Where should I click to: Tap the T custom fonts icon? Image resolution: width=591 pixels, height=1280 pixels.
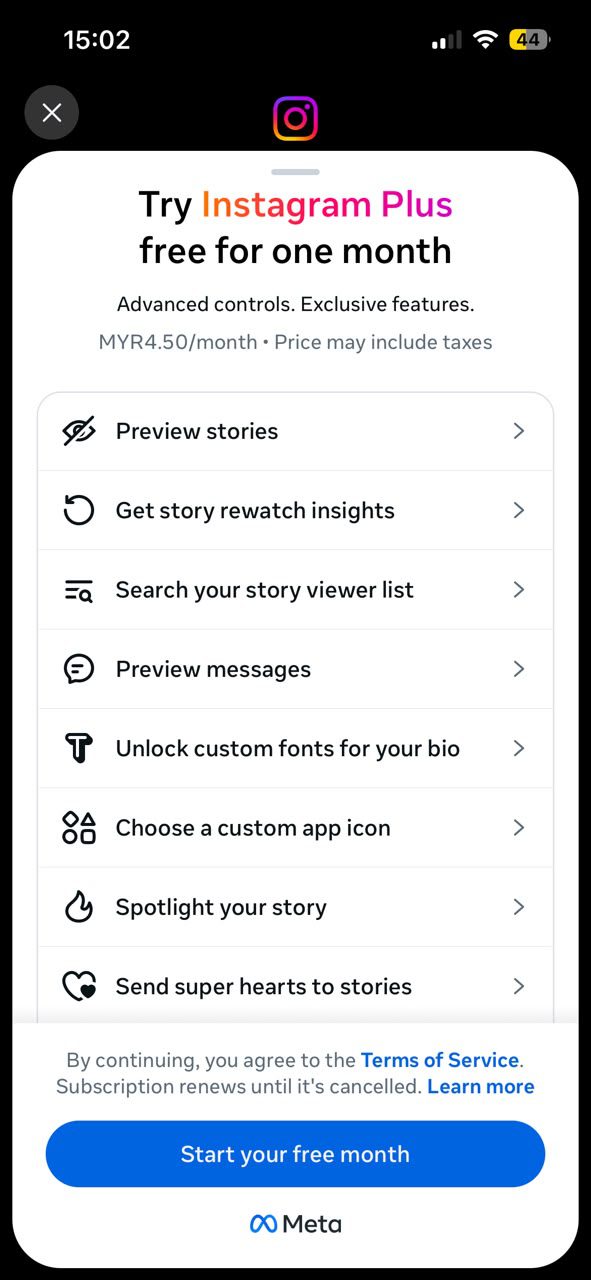tap(78, 748)
